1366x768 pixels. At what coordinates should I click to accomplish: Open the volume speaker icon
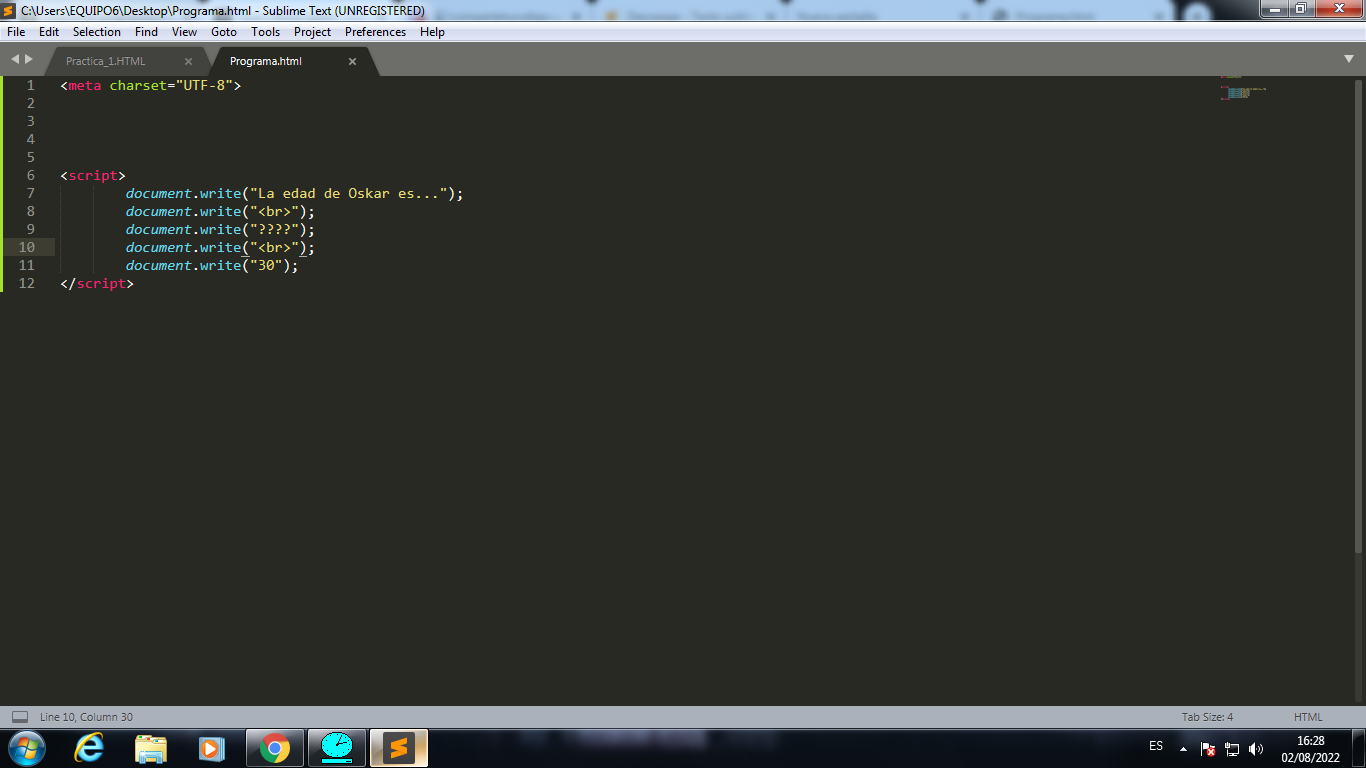pos(1256,748)
